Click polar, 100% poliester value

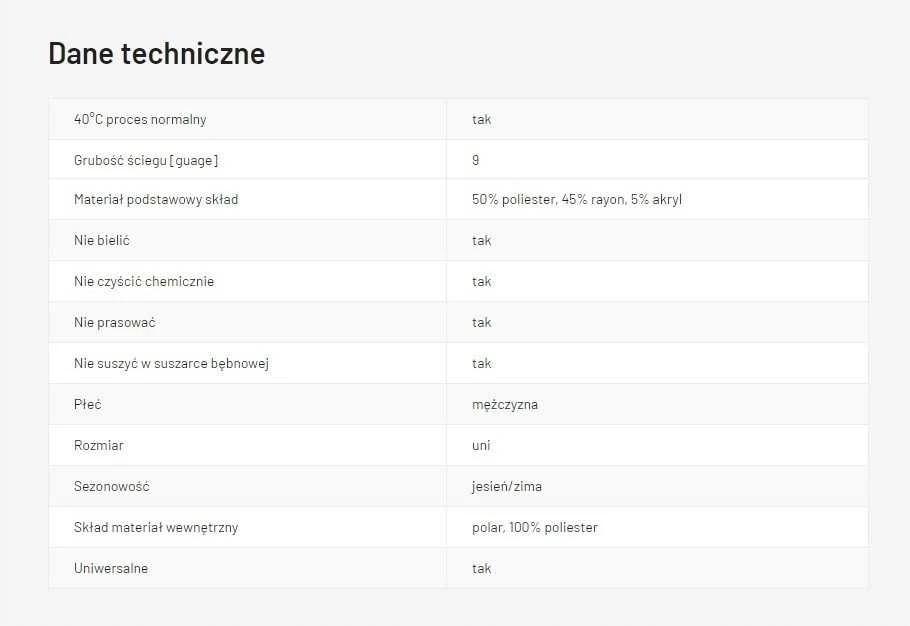click(x=535, y=527)
